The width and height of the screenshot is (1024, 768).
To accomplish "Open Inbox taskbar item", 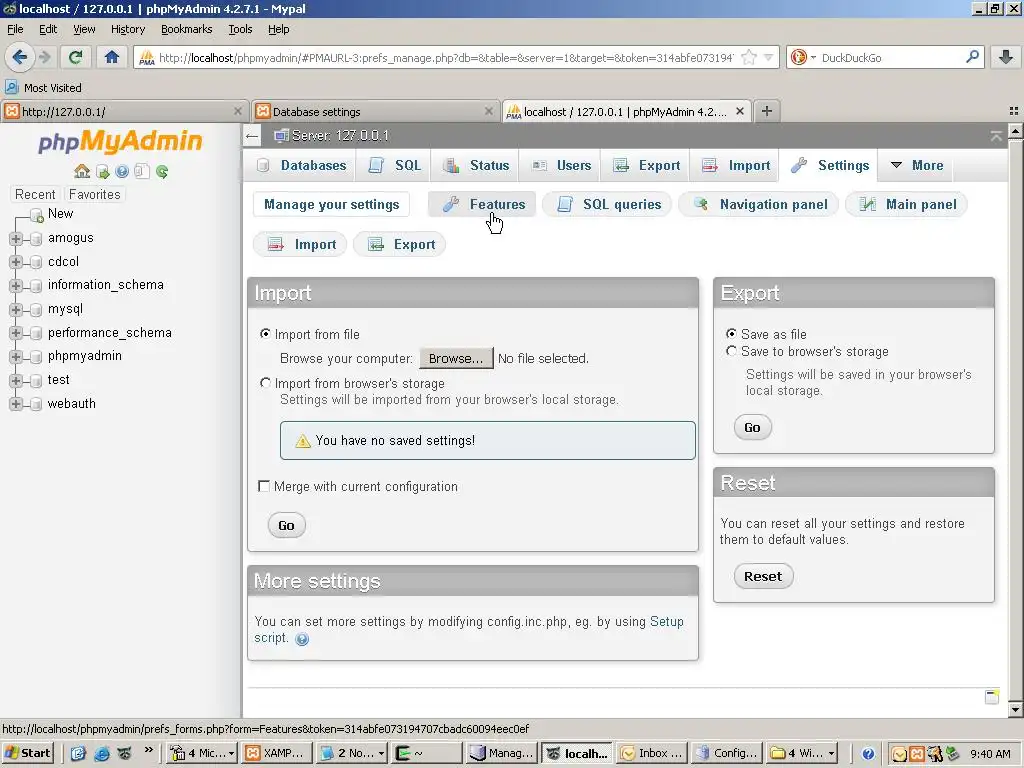I will click(x=650, y=753).
